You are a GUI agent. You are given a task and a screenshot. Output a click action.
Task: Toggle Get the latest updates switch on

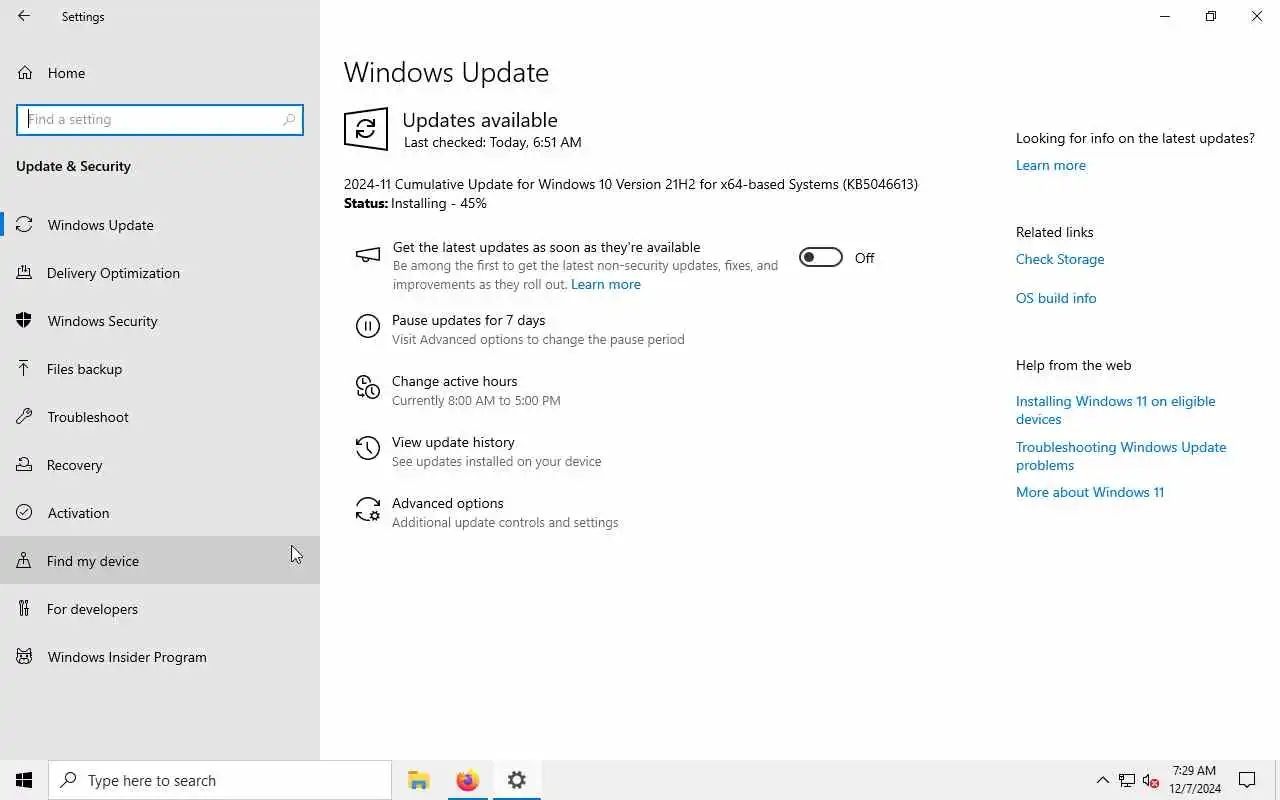click(821, 258)
